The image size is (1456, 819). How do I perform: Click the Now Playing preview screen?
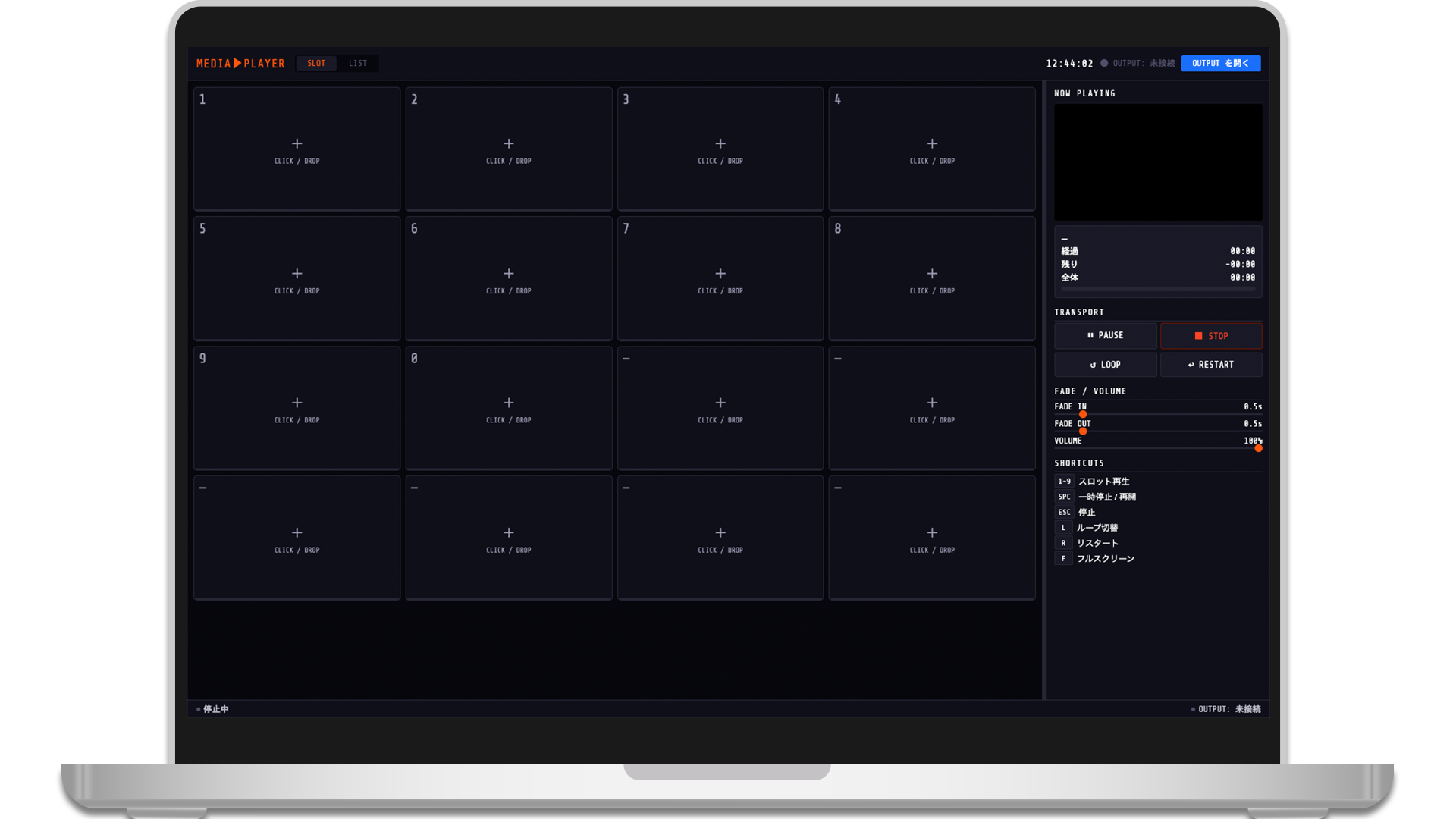pos(1158,162)
